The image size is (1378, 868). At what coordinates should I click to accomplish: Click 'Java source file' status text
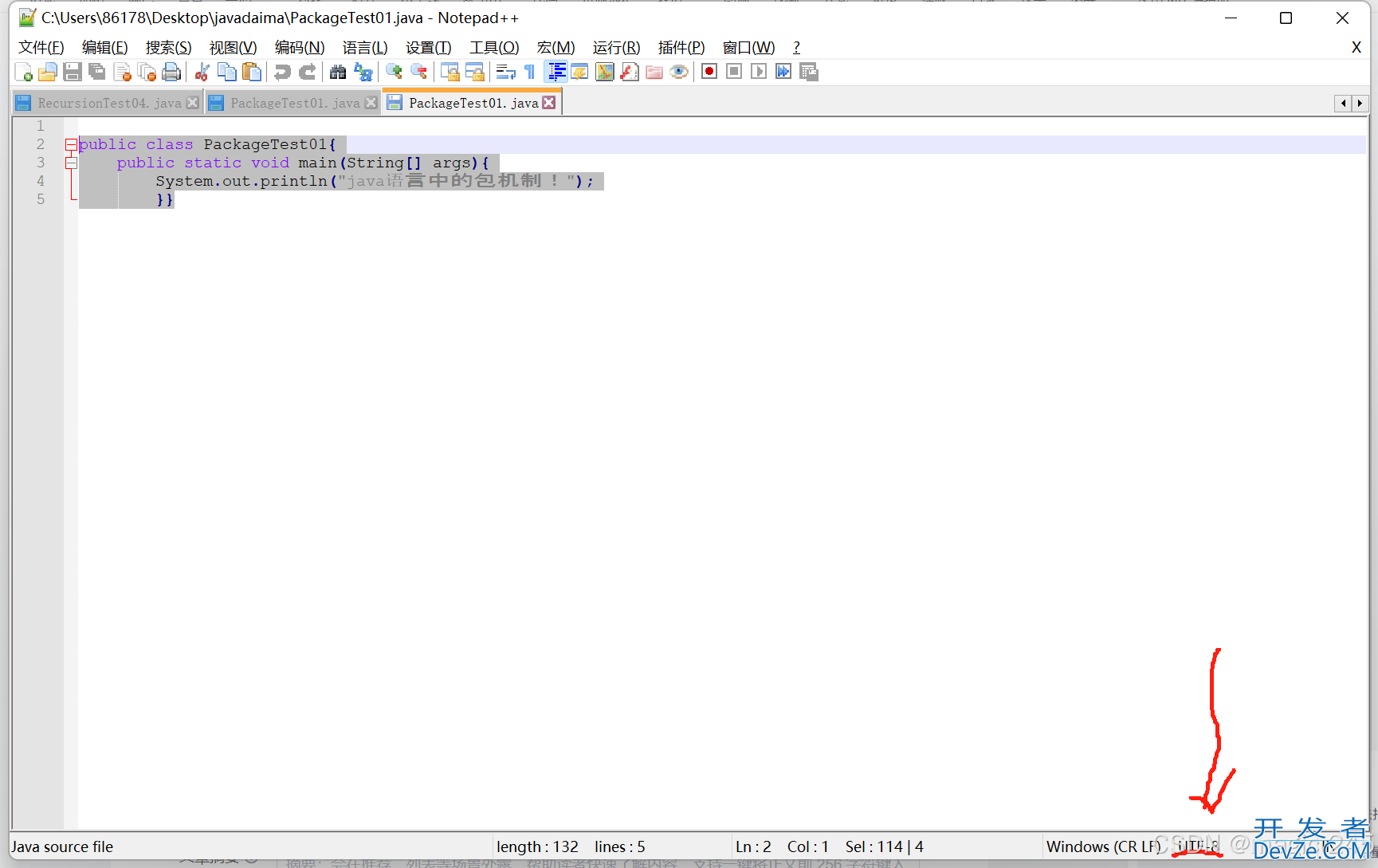[62, 846]
